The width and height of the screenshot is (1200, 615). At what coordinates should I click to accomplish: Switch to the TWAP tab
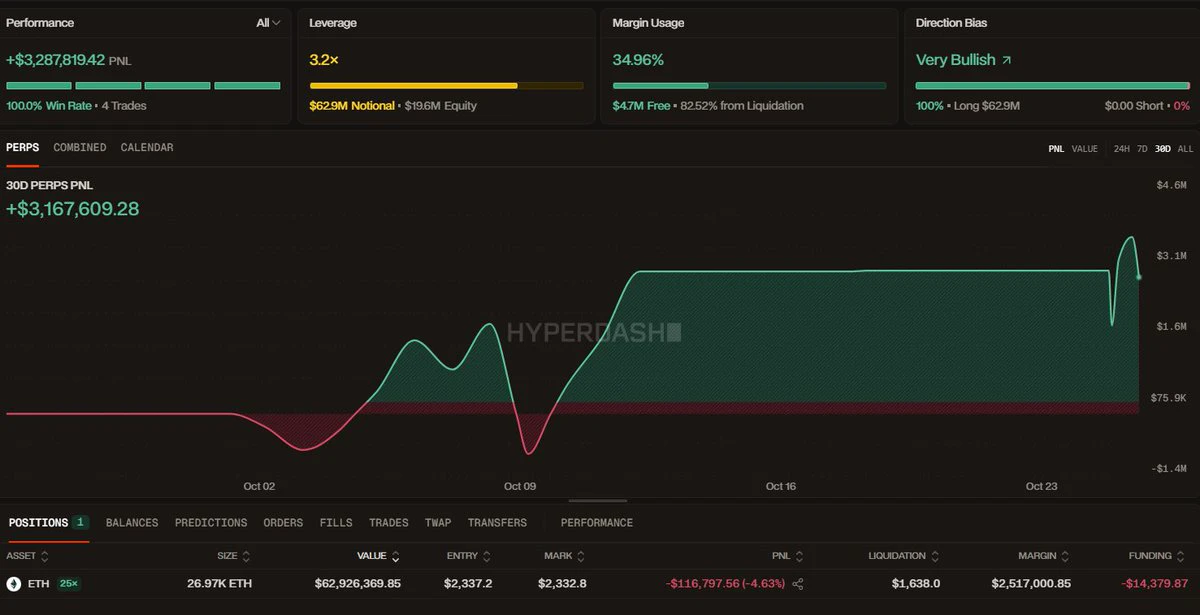pyautogui.click(x=438, y=523)
